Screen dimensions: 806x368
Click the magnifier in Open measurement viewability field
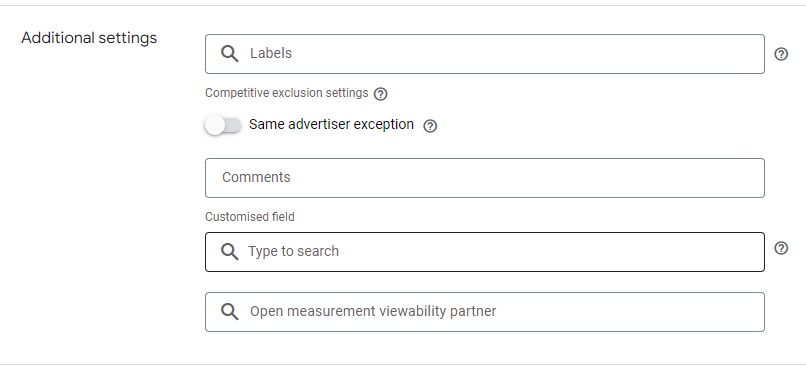[229, 311]
